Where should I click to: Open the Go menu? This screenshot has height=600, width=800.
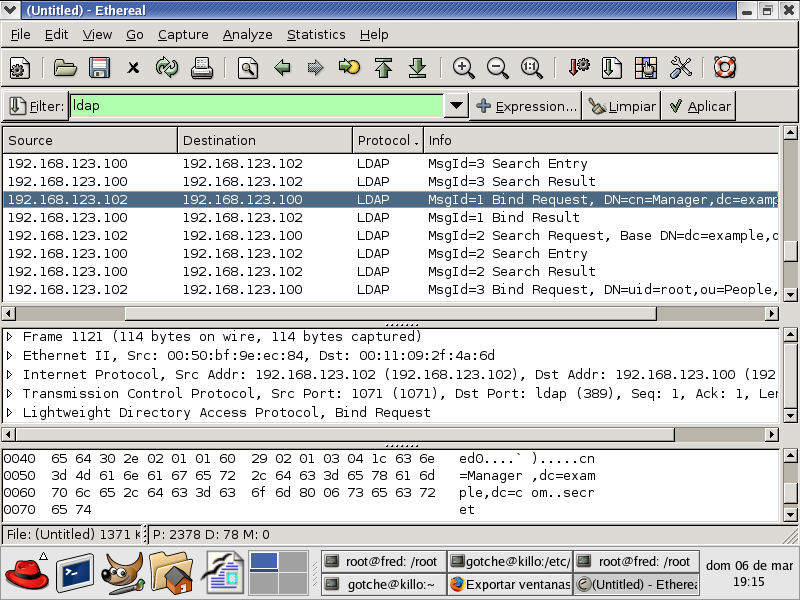pyautogui.click(x=135, y=35)
